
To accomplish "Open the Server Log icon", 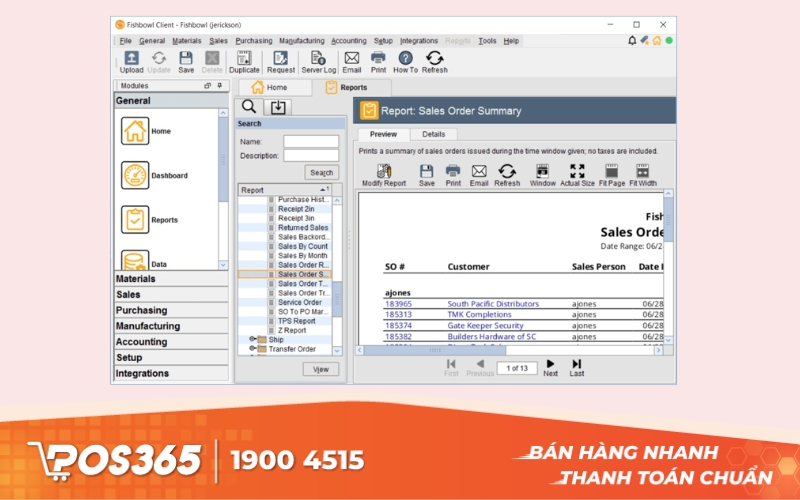I will tap(318, 58).
